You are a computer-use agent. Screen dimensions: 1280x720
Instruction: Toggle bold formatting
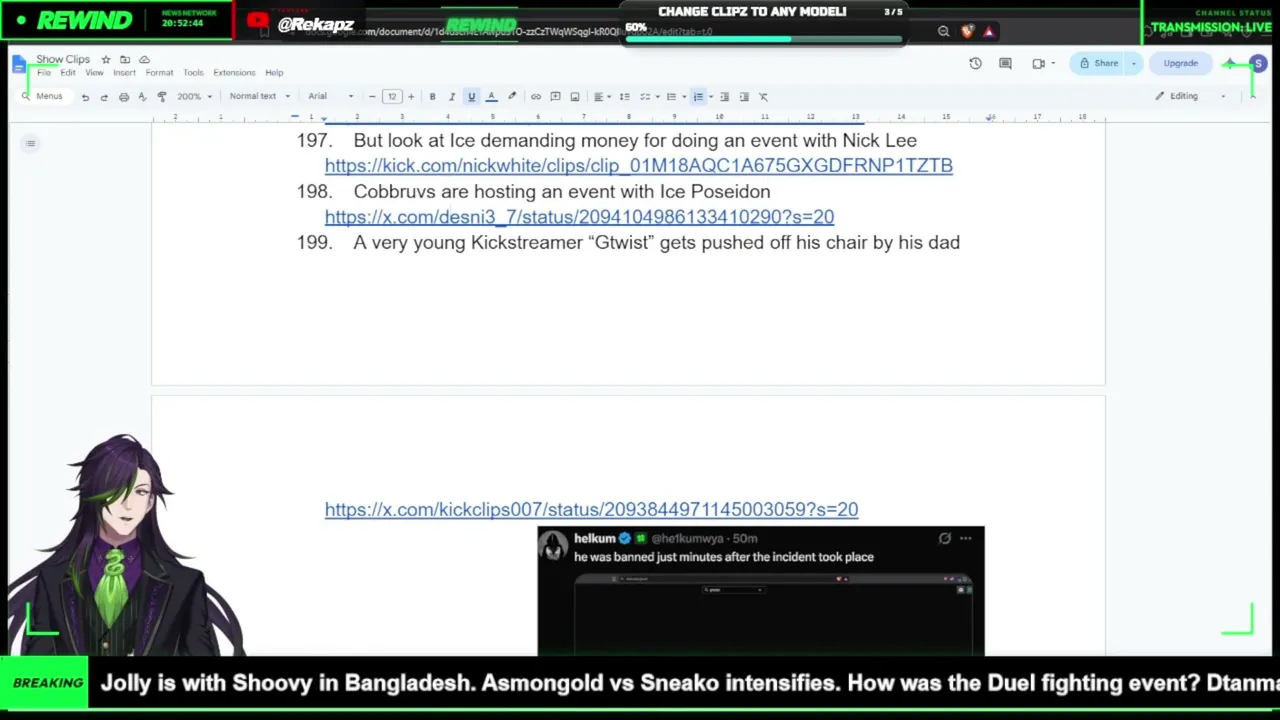(x=432, y=97)
